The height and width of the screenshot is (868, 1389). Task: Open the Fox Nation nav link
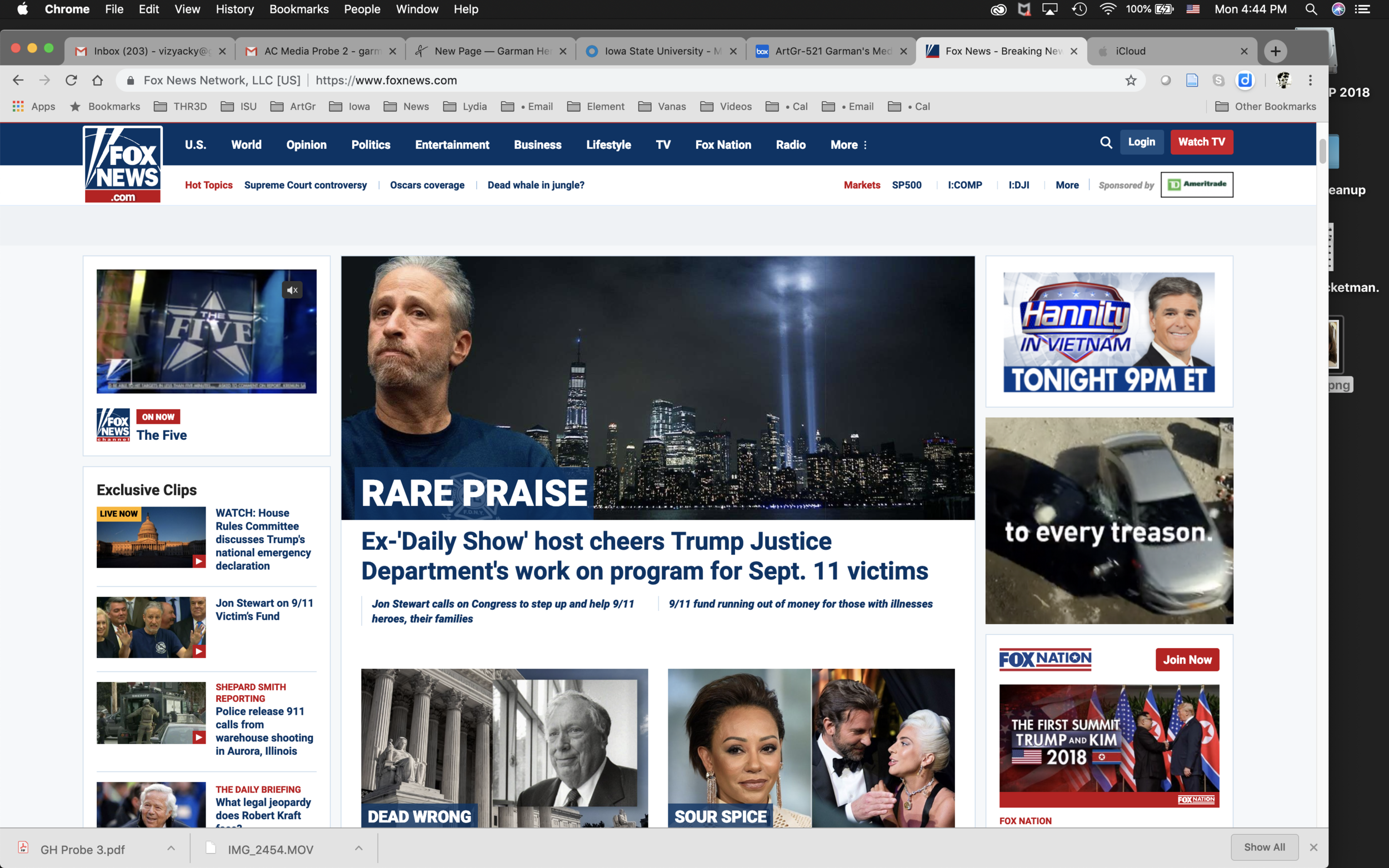(x=723, y=145)
